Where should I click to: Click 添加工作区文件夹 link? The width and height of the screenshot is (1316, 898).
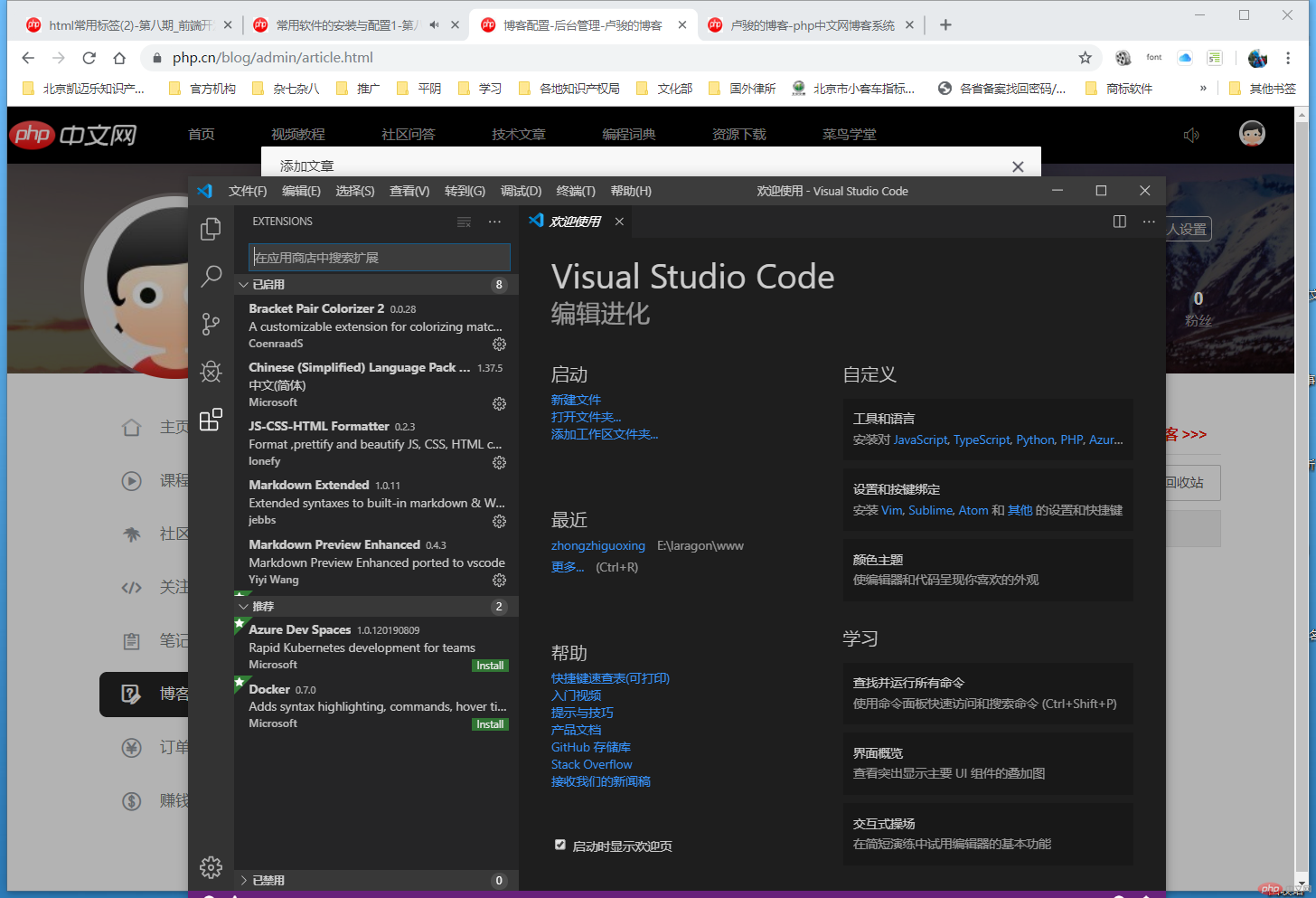click(605, 434)
